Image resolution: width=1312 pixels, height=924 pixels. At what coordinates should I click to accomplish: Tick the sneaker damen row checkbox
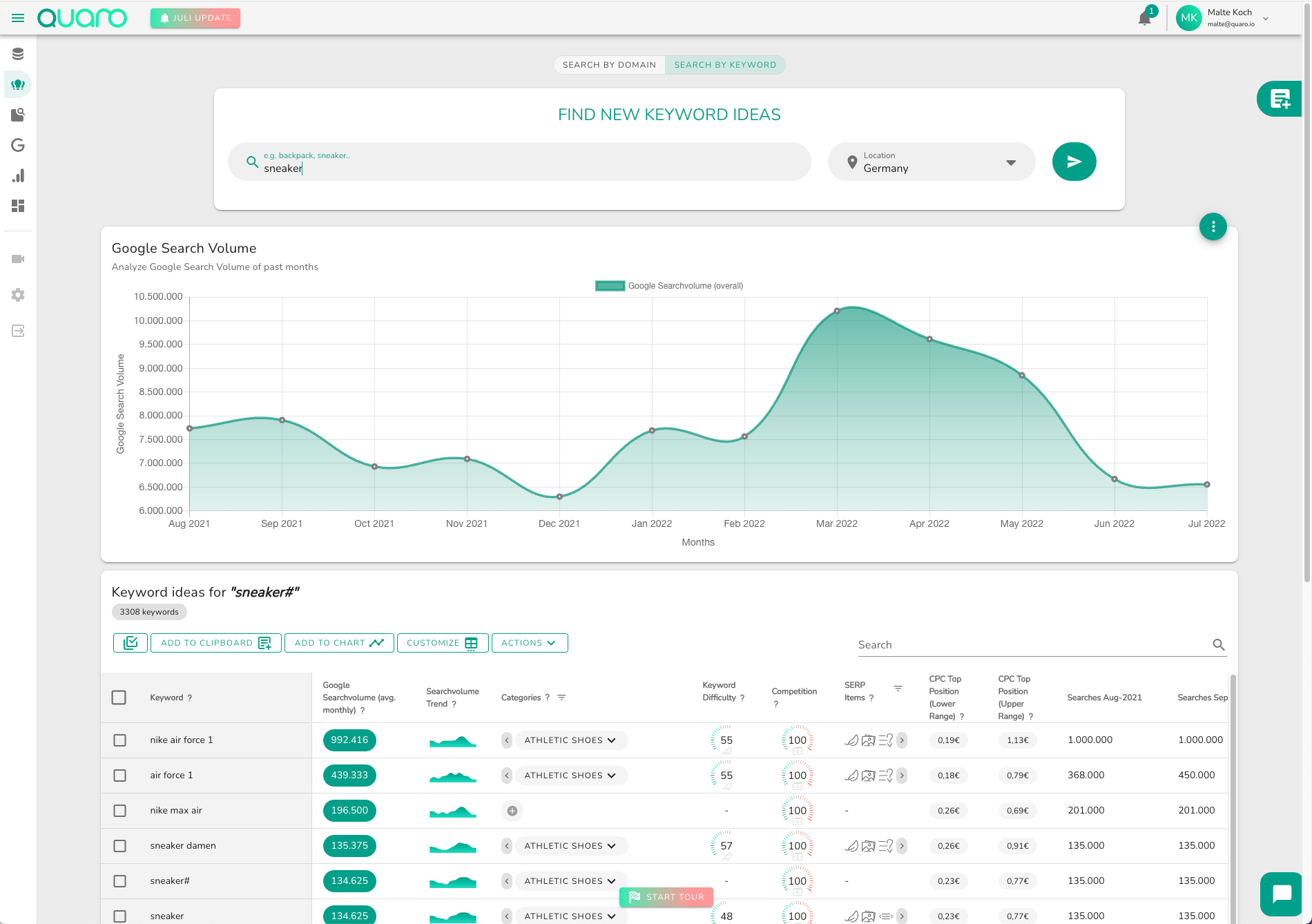point(119,846)
